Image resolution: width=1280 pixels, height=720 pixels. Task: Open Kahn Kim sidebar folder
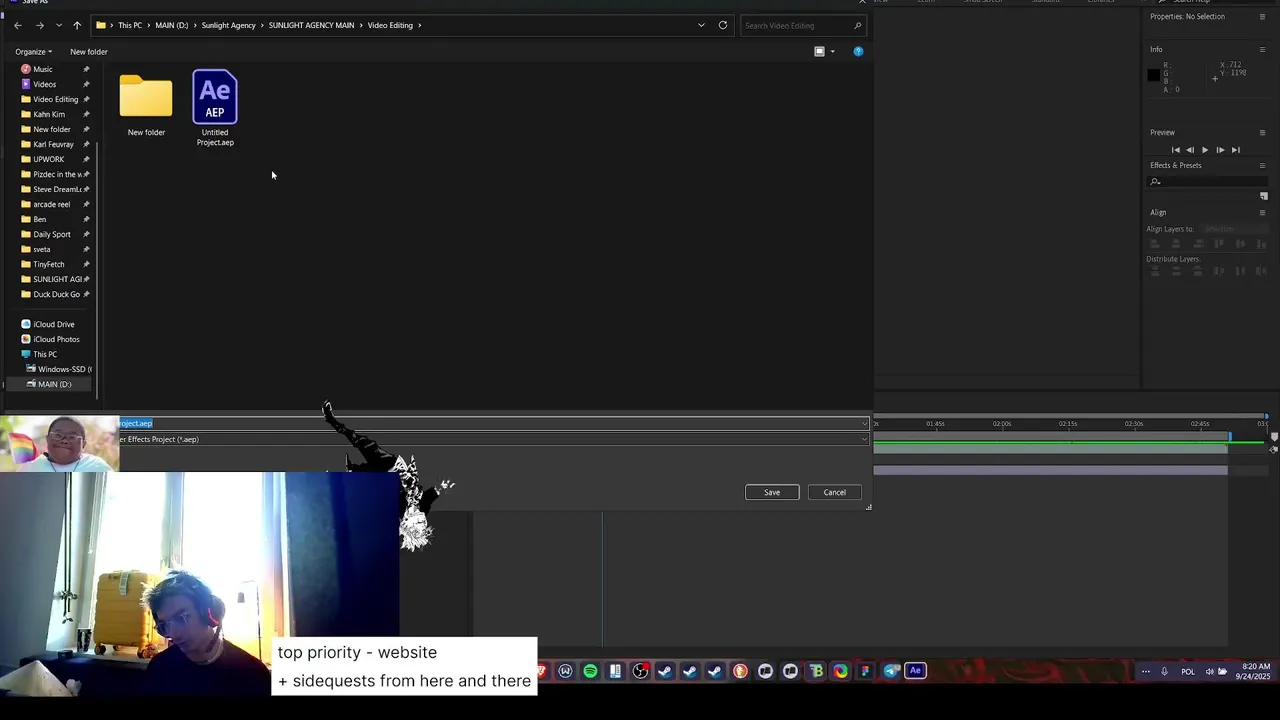pyautogui.click(x=49, y=114)
